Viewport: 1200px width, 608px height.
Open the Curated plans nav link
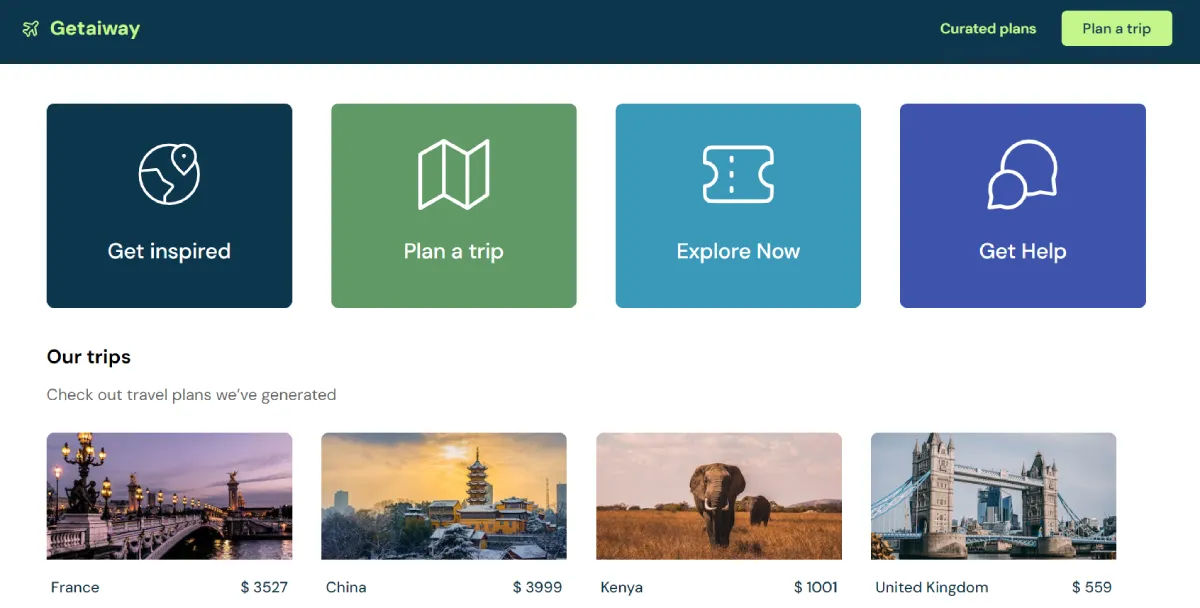click(988, 29)
